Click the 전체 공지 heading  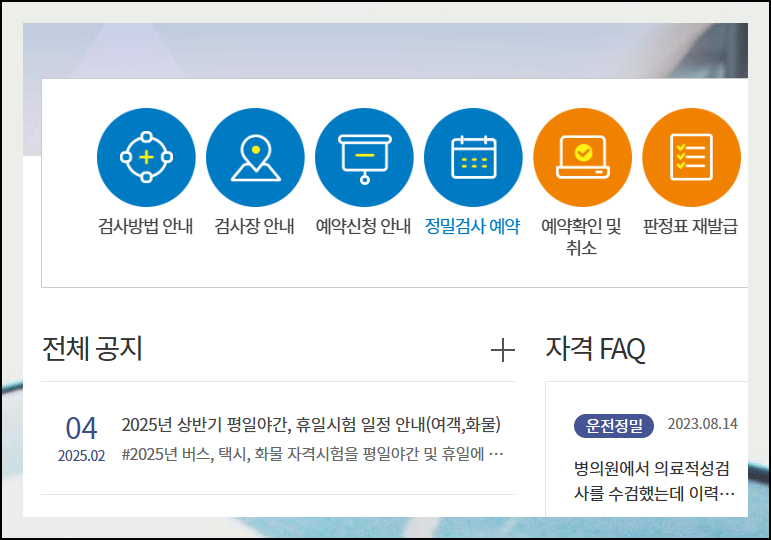point(92,349)
